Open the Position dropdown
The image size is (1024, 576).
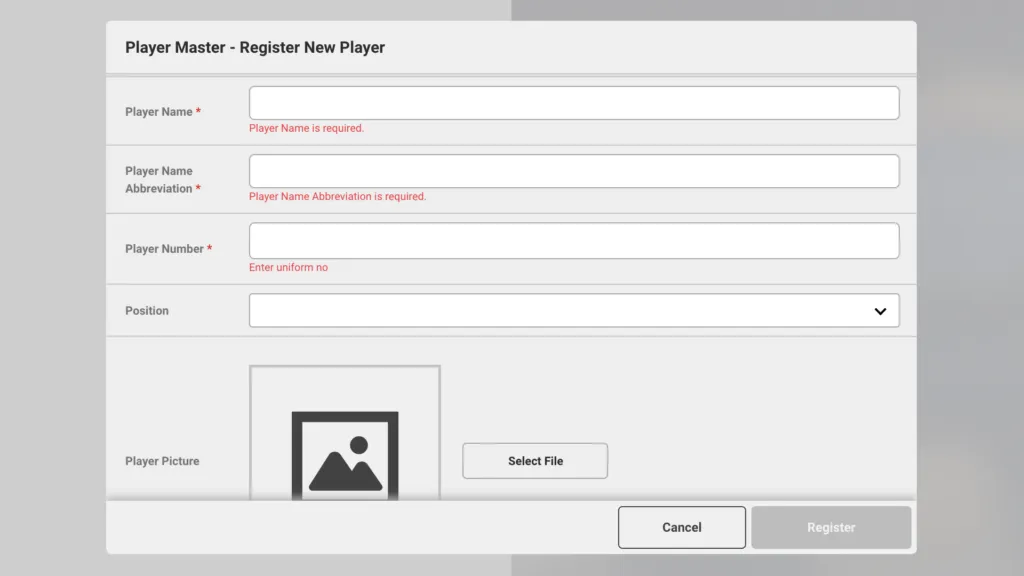573,310
